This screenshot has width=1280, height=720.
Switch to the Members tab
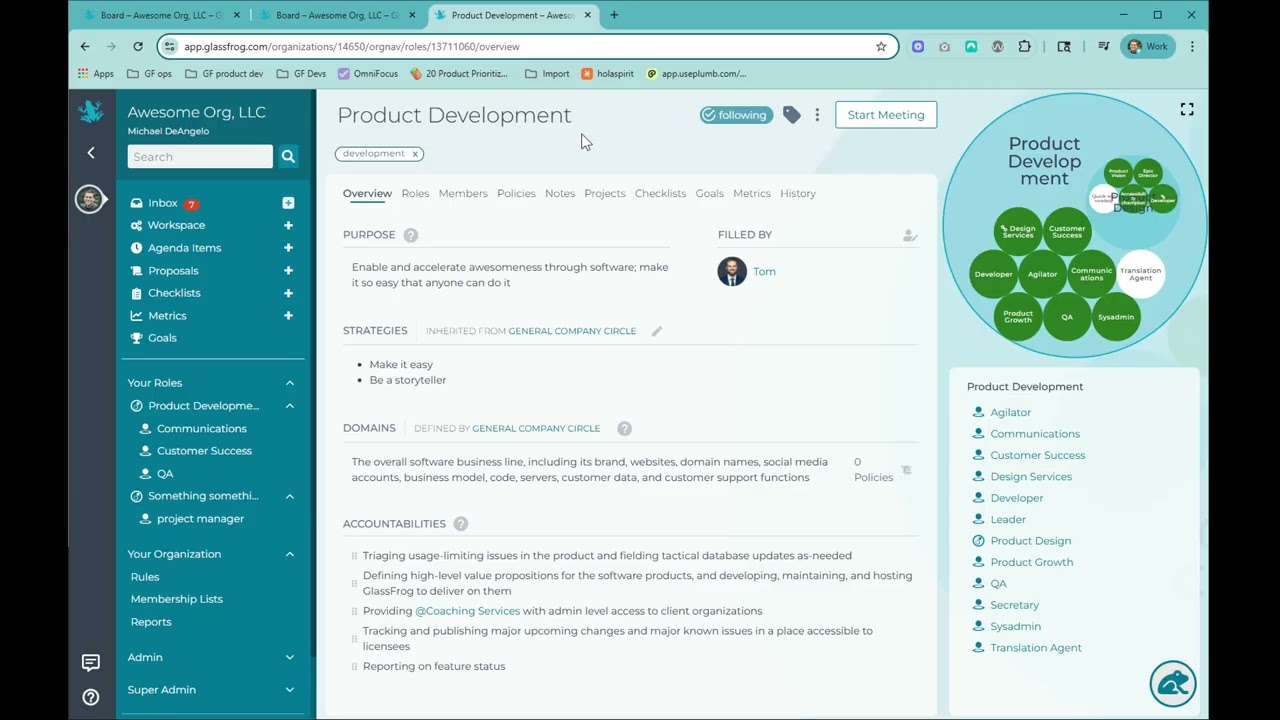coord(463,194)
